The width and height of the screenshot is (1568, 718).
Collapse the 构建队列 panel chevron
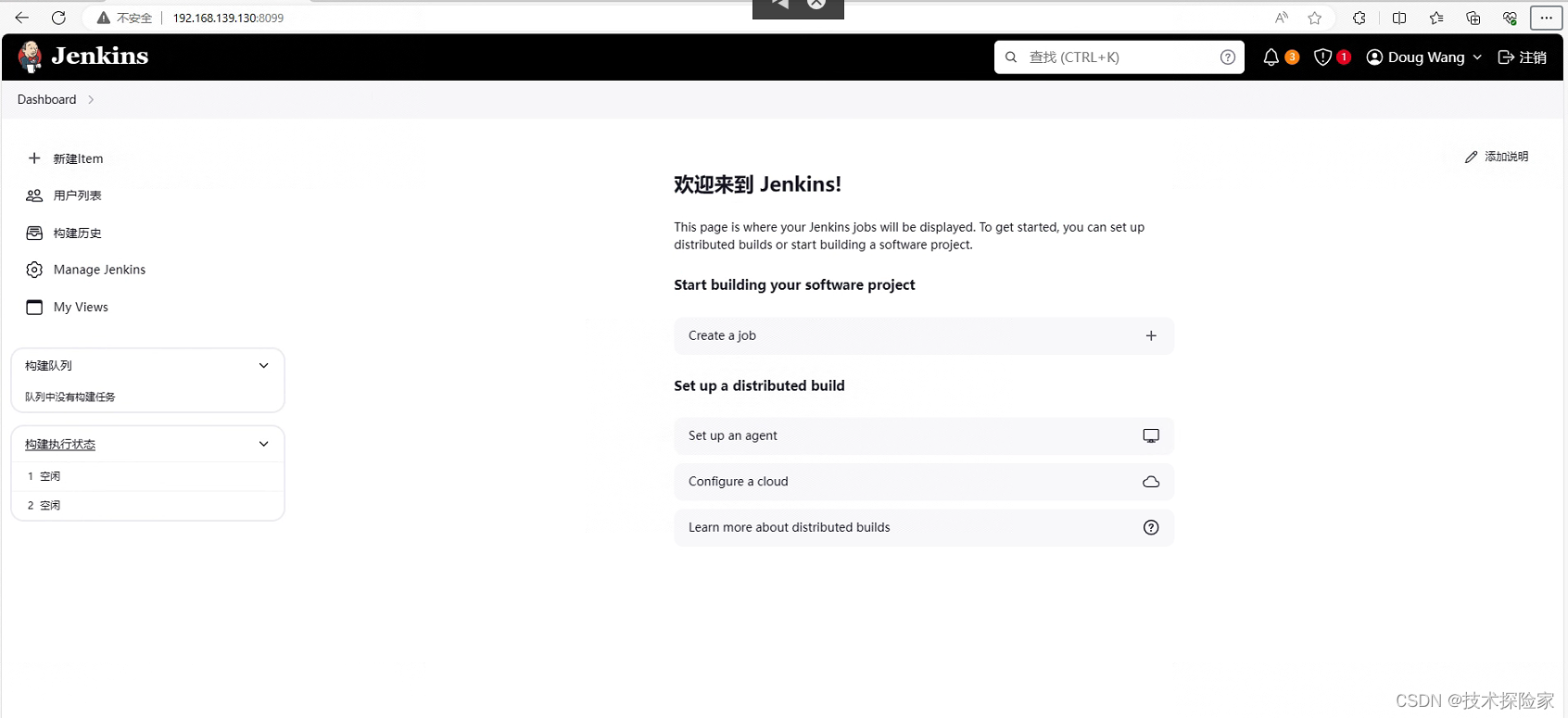tap(264, 366)
